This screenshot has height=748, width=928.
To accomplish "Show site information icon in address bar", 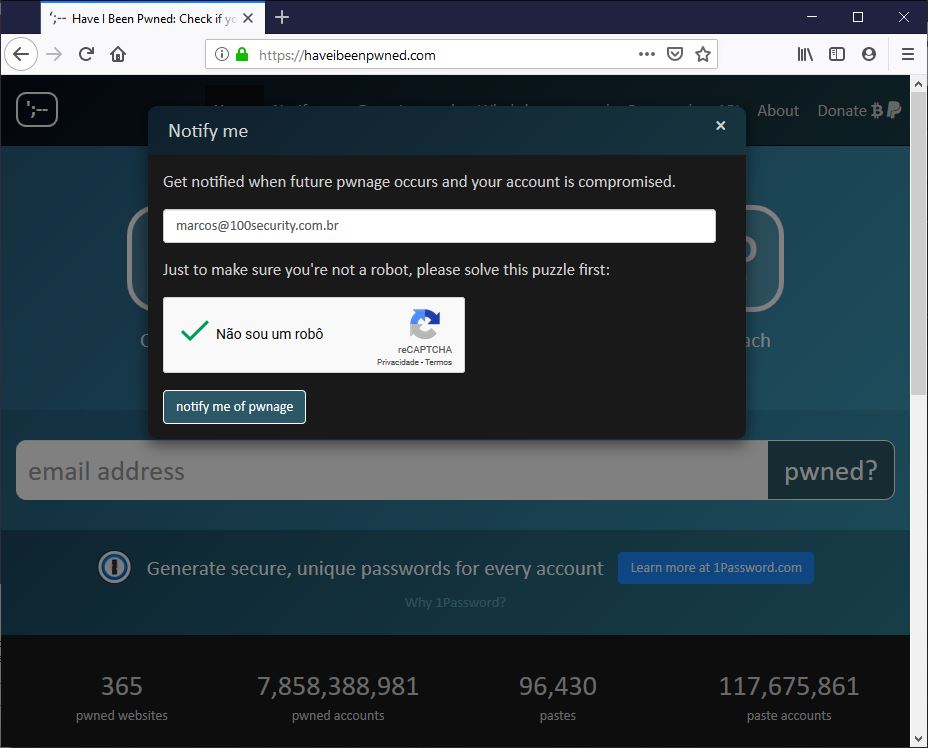I will [x=221, y=54].
